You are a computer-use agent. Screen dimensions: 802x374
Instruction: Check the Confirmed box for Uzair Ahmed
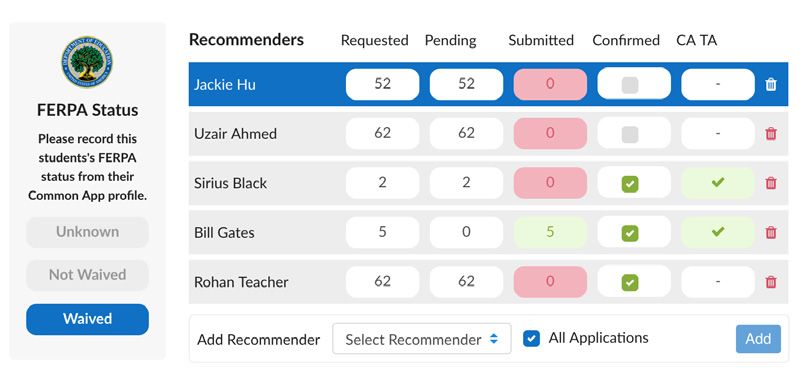tap(630, 135)
